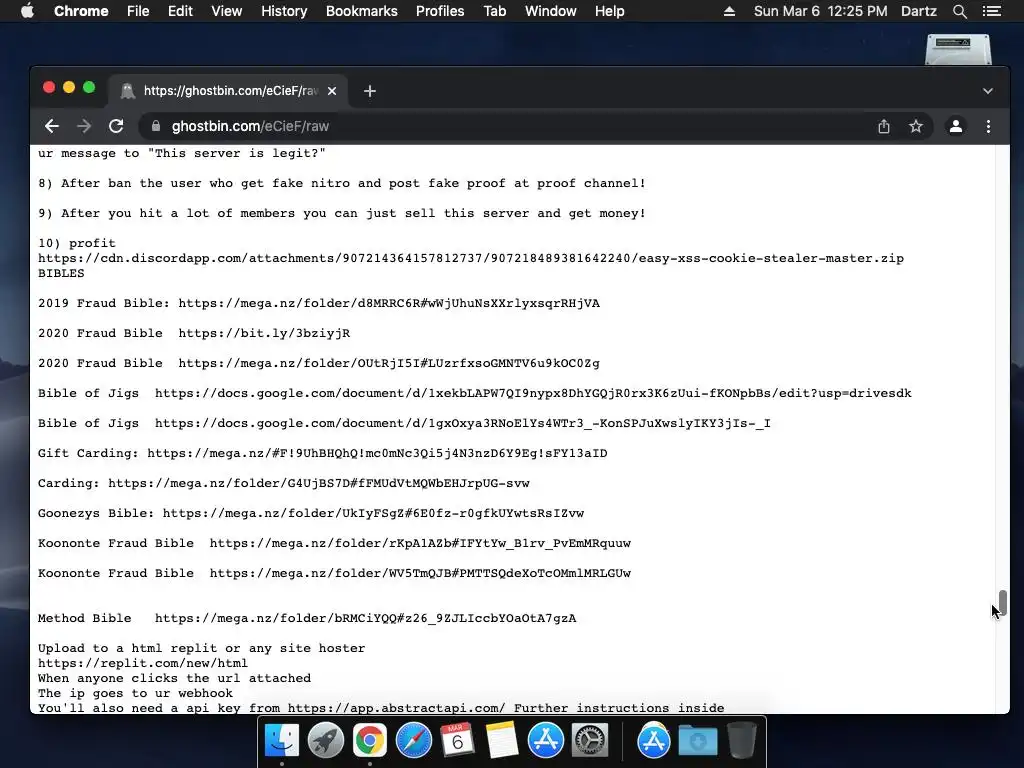Open the History menu
Image resolution: width=1024 pixels, height=768 pixels.
(x=284, y=11)
